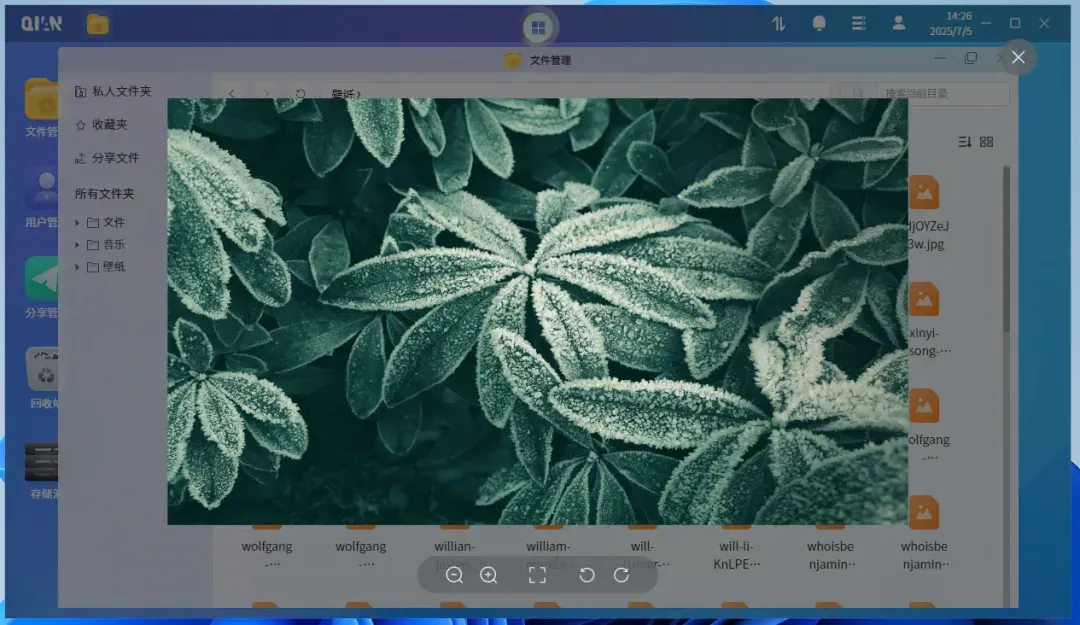1080x625 pixels.
Task: Click the 所有文件夹 heading
Action: point(105,194)
